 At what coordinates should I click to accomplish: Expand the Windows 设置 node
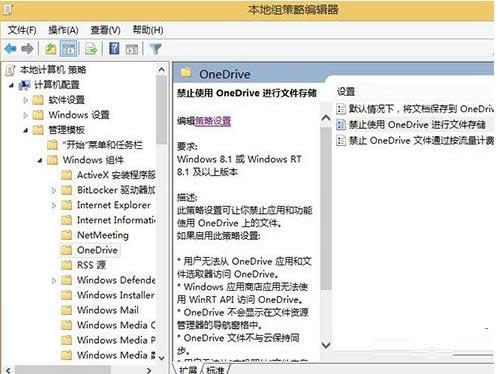pos(26,115)
